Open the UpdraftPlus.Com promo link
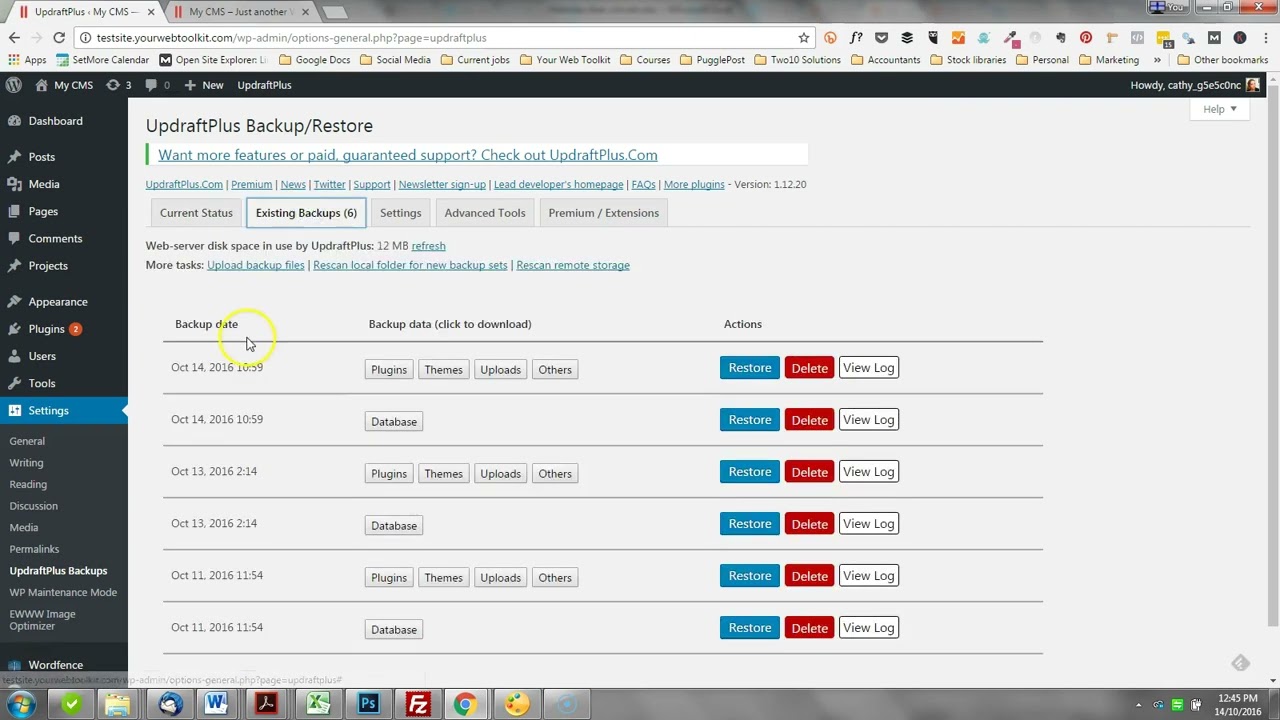 pos(408,155)
